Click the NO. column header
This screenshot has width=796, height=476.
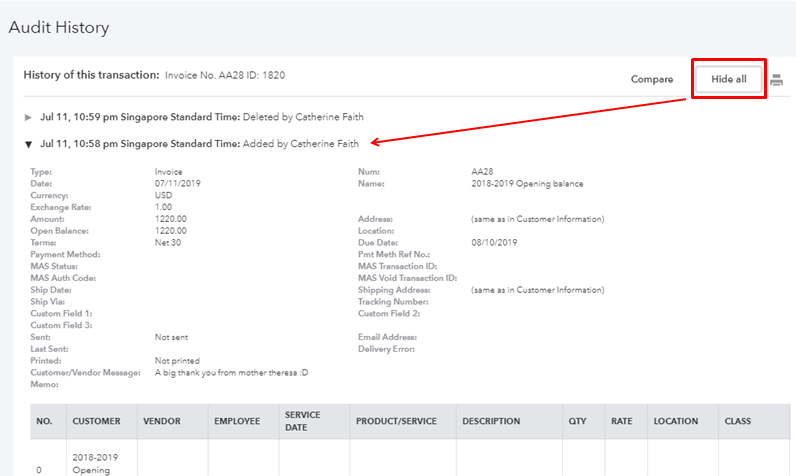tap(44, 422)
